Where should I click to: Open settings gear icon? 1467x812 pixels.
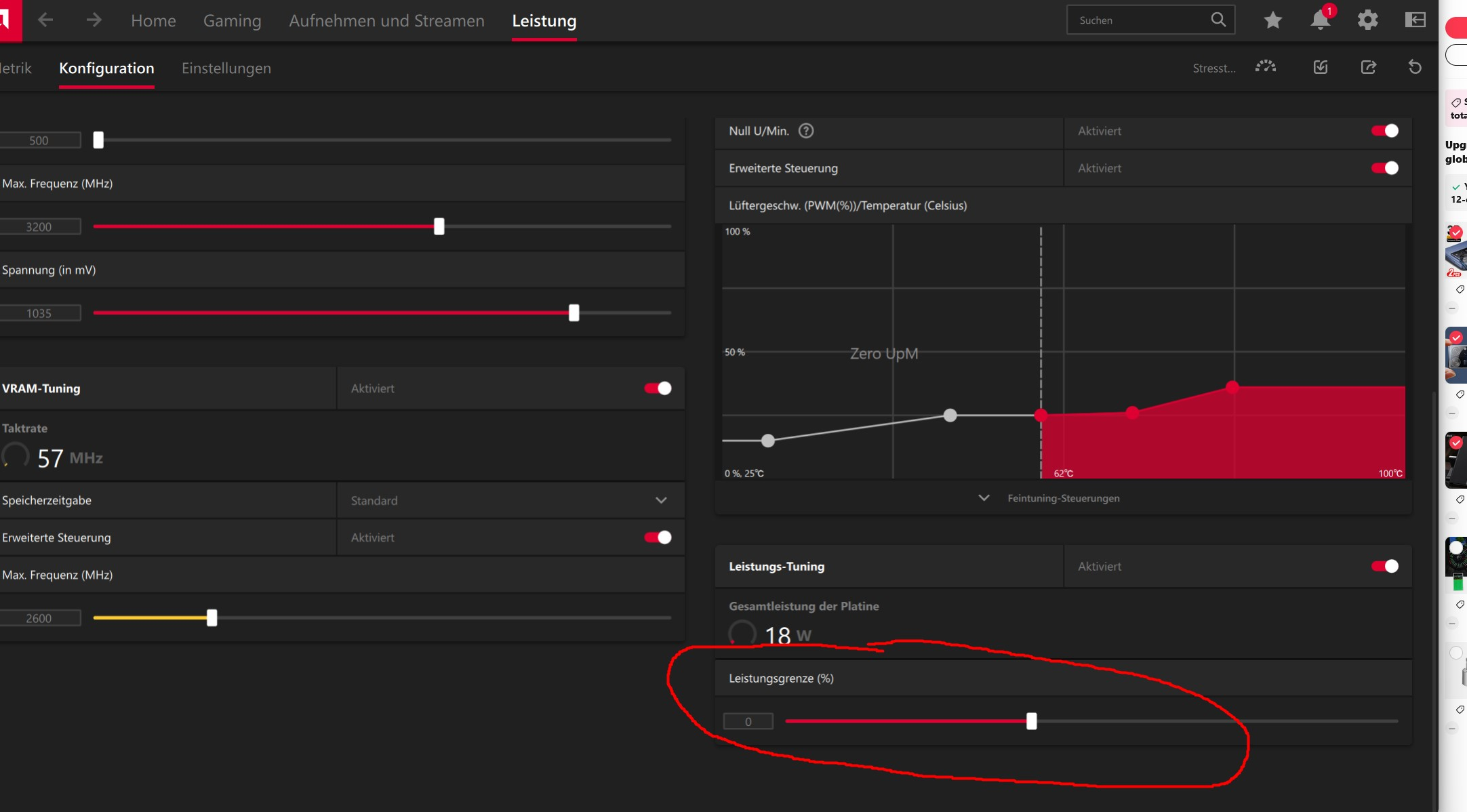click(x=1367, y=20)
